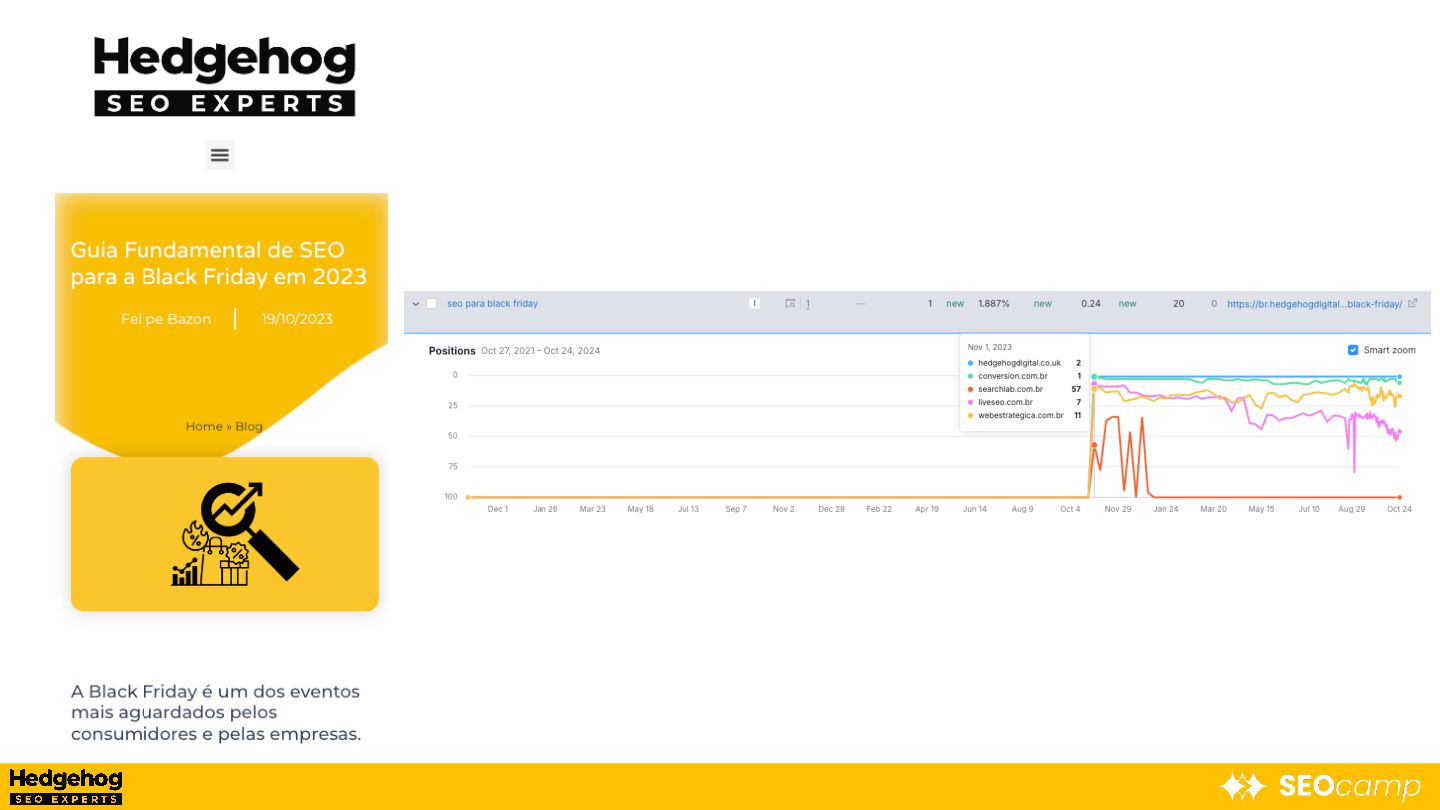The width and height of the screenshot is (1440, 810).
Task: Open the SERP features icon in the keyword row
Action: click(x=790, y=304)
